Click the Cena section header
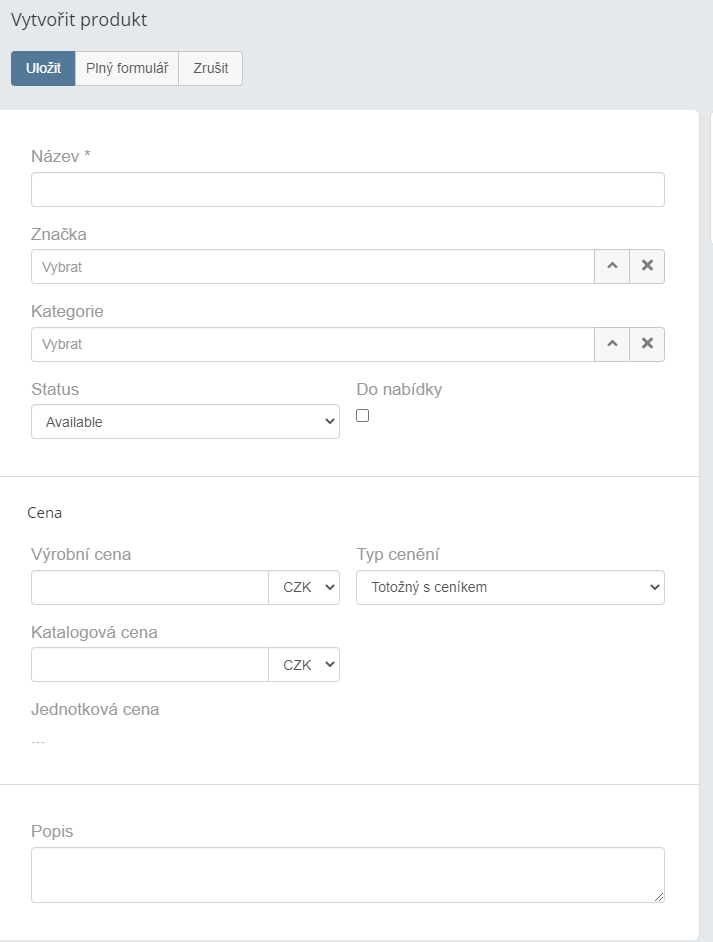The image size is (713, 942). (x=44, y=512)
